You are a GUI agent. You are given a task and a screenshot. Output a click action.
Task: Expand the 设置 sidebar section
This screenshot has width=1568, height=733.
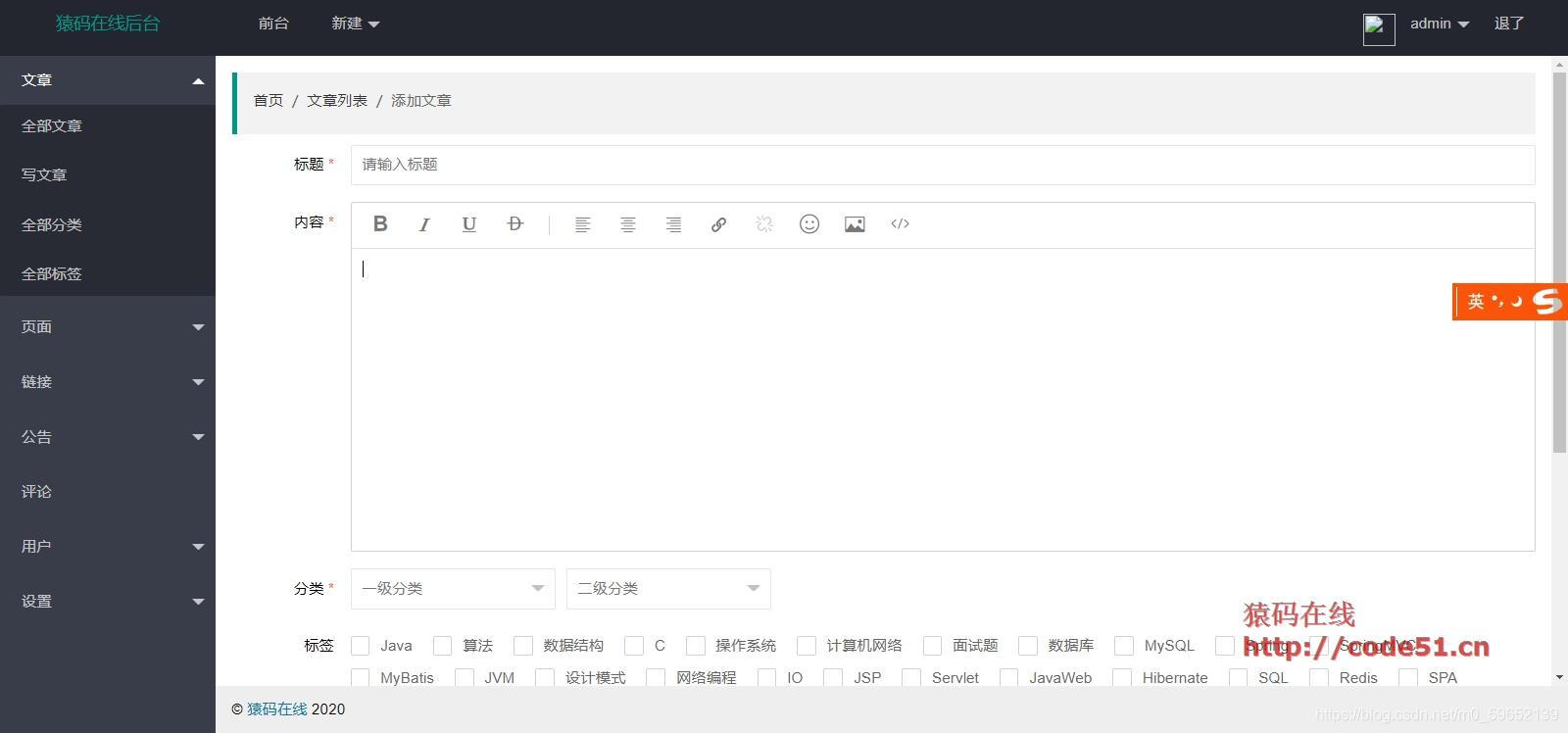(x=108, y=602)
